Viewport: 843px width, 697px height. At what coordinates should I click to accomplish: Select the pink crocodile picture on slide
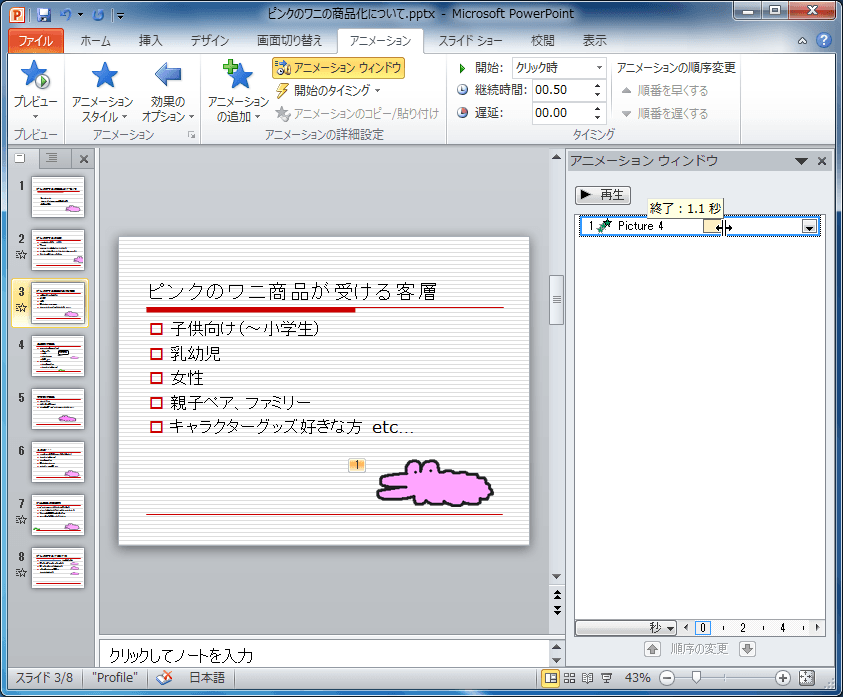pyautogui.click(x=434, y=483)
